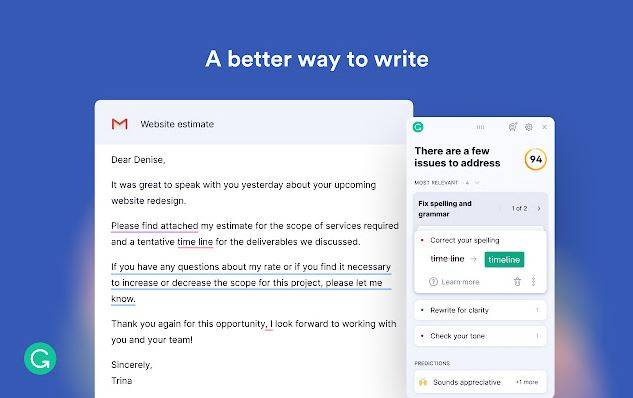Click the help icon beside Learn more

(433, 282)
